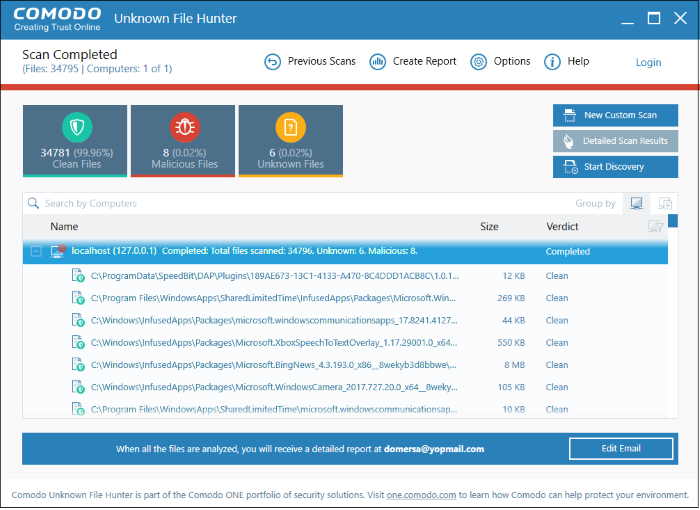Click the Start Discovery button

615,167
